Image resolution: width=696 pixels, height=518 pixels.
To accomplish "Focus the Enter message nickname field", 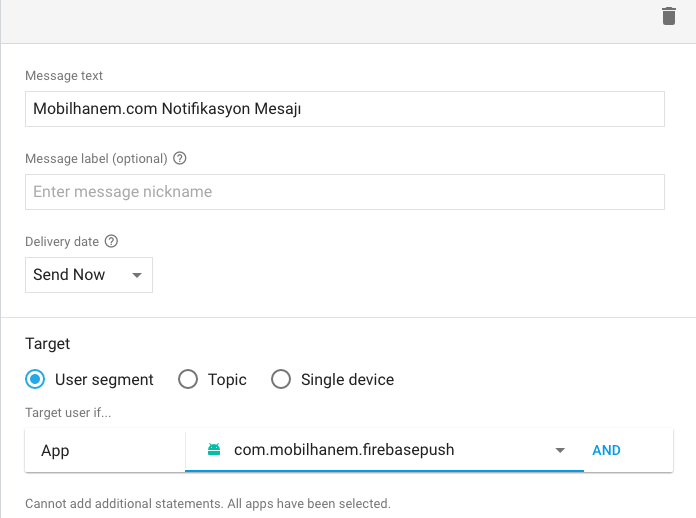I will [345, 192].
